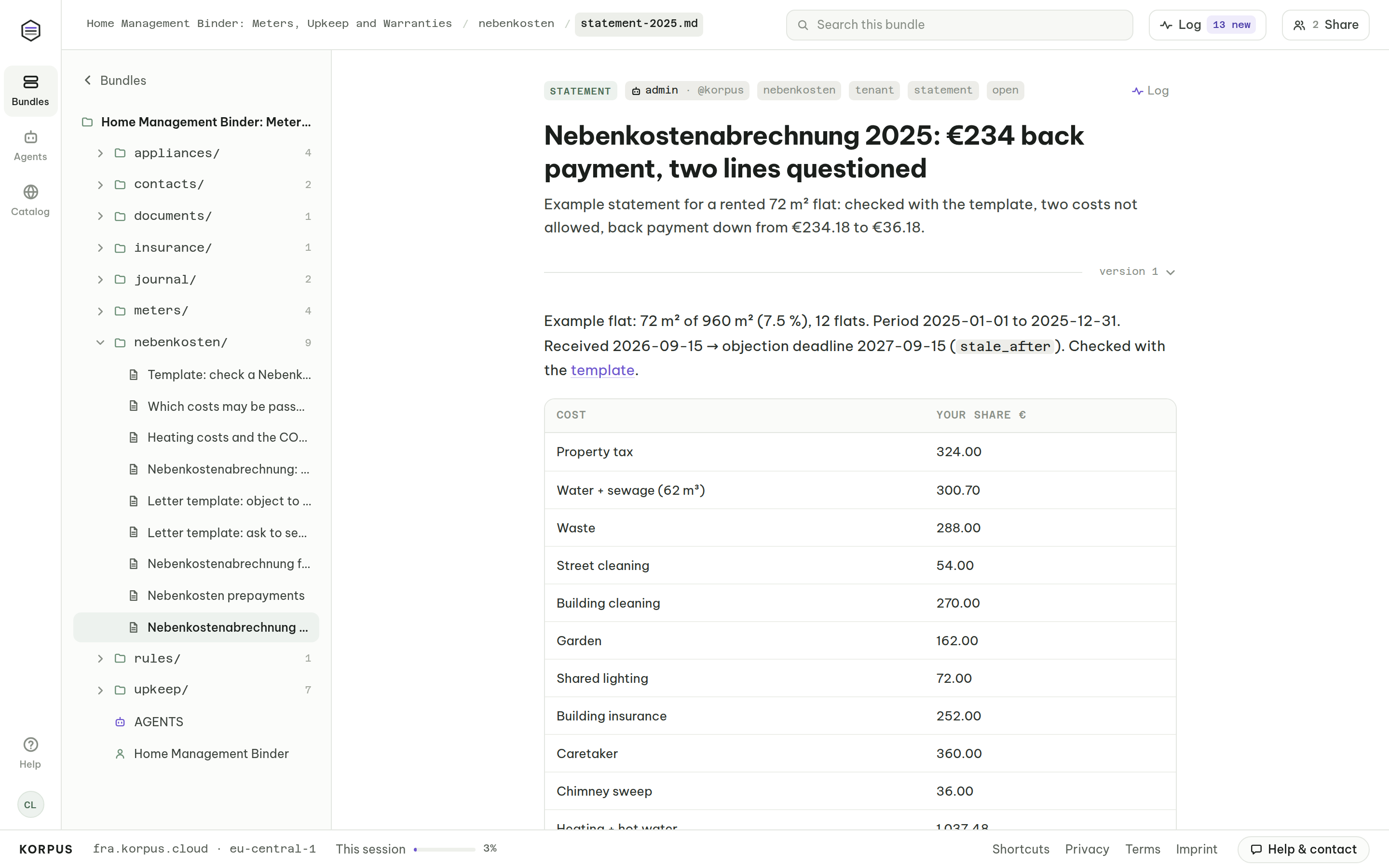Screen dimensions: 1389x868
Task: Expand the meters/ folder
Action: [x=196, y=311]
